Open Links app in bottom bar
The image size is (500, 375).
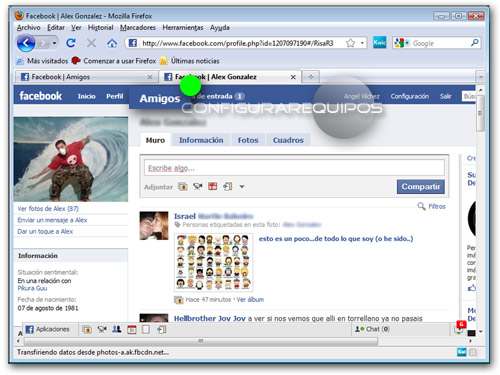pos(162,329)
